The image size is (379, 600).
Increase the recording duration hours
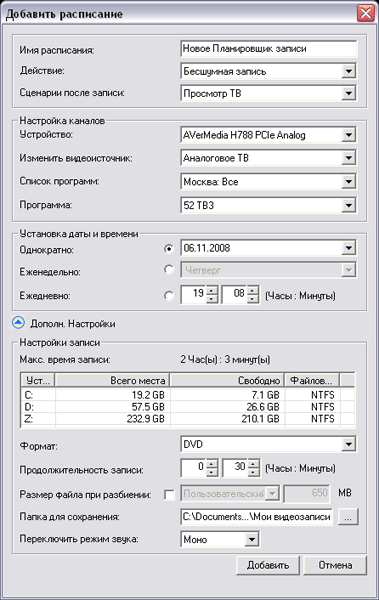[x=212, y=463]
